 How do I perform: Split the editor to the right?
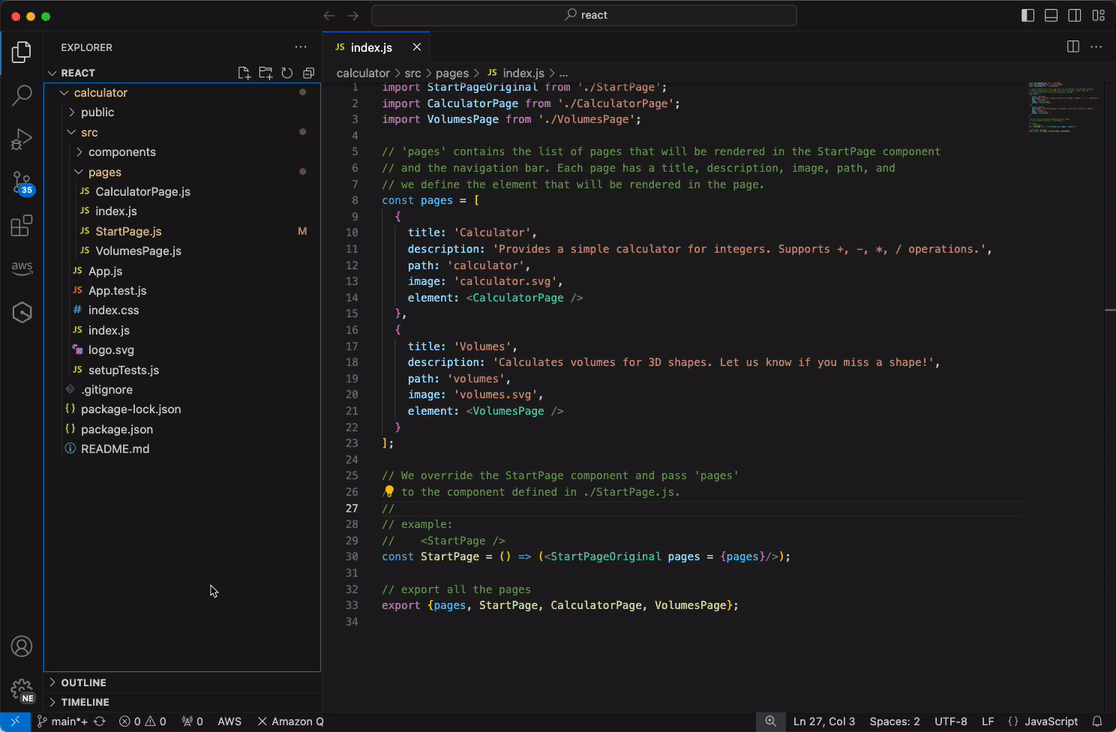click(1073, 47)
